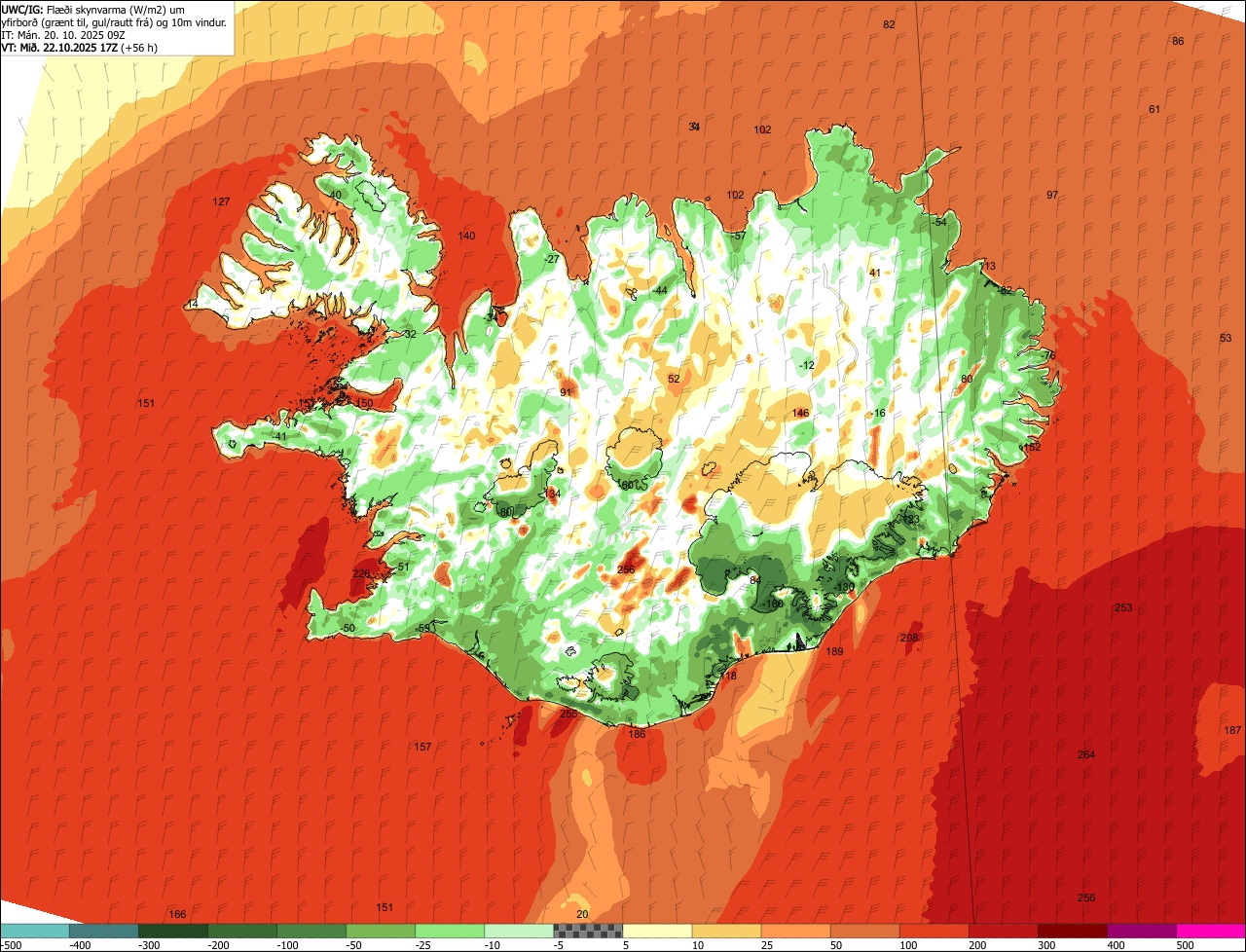Click the value 166 at the bottom left

click(x=177, y=914)
